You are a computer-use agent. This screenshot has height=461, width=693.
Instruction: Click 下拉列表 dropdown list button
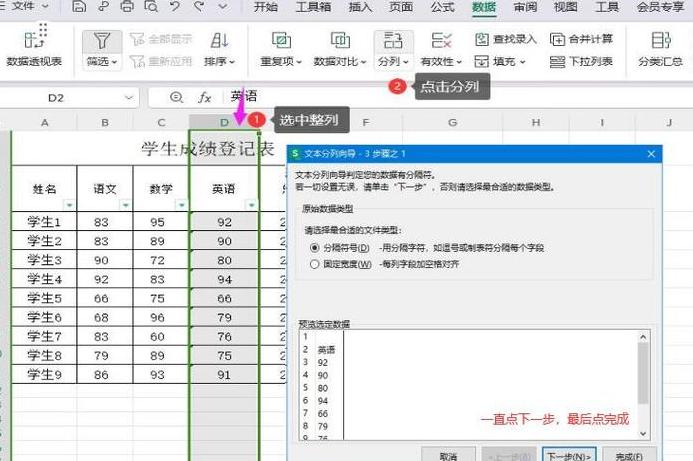click(581, 61)
